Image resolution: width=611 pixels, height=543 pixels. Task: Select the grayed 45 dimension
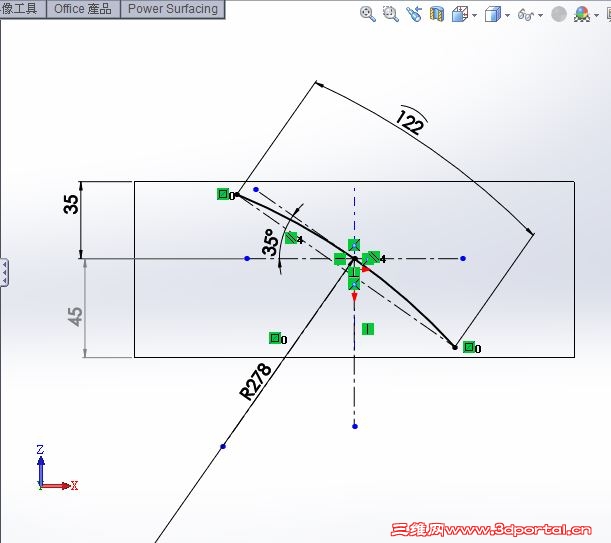(x=75, y=317)
